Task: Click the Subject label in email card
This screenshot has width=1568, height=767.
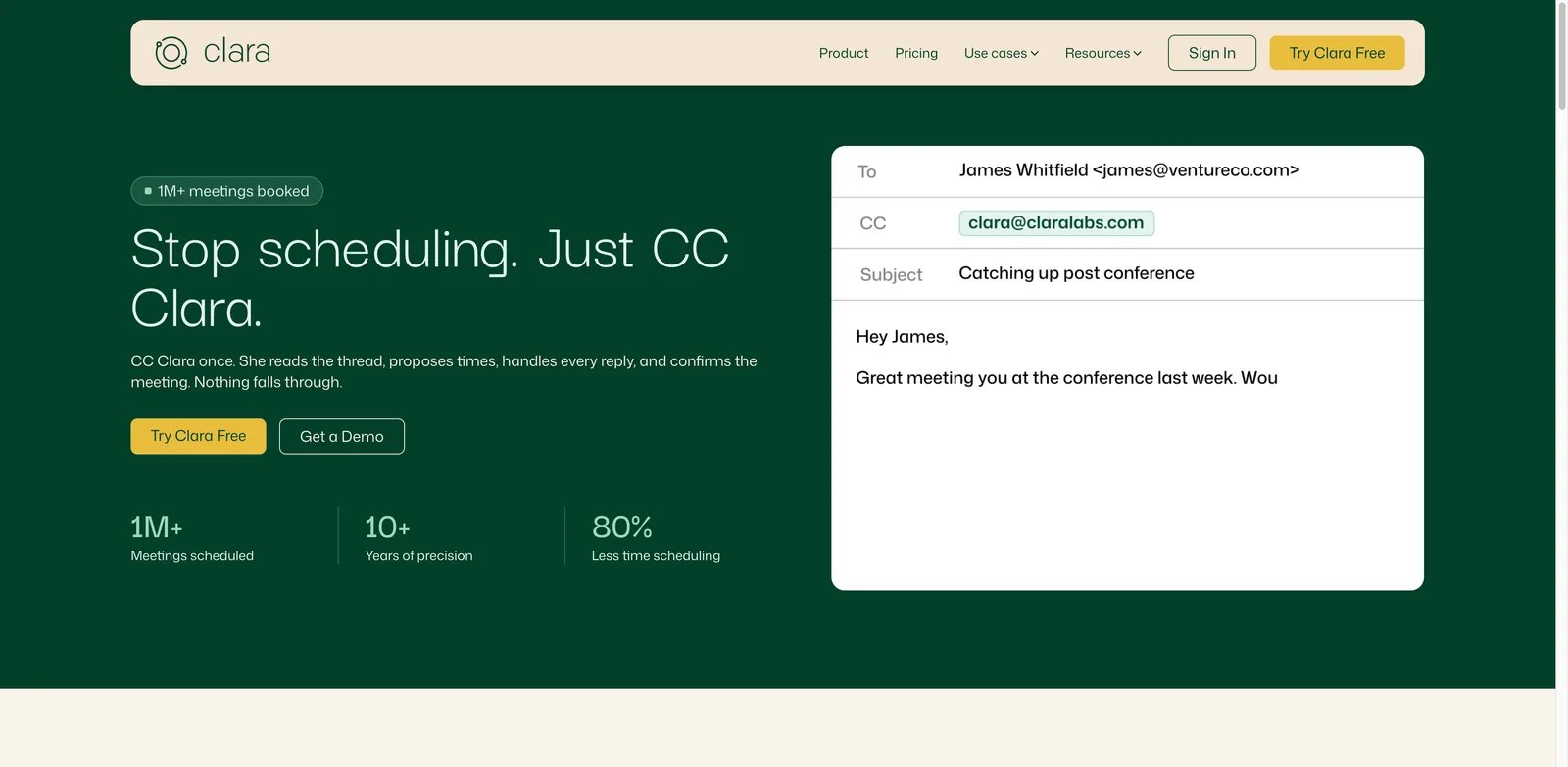Action: (892, 275)
